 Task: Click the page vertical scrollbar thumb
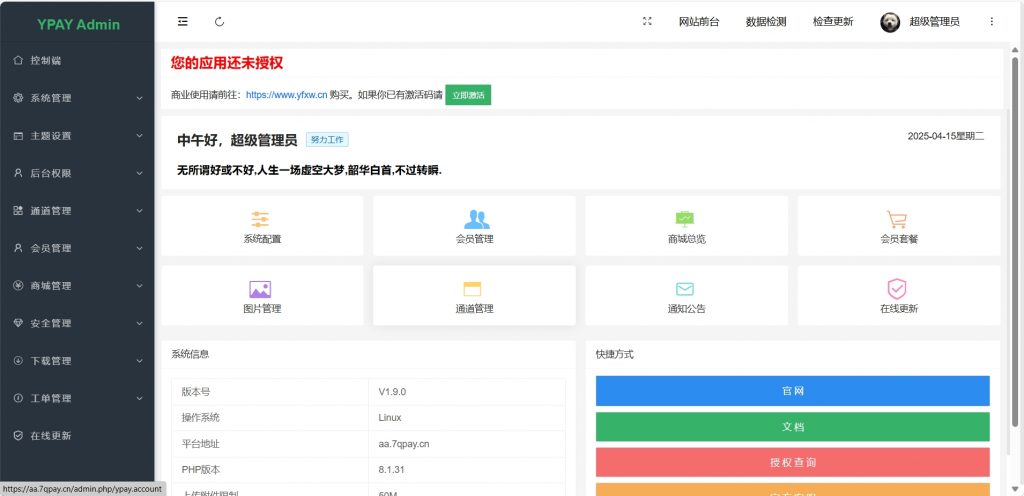click(x=1015, y=241)
